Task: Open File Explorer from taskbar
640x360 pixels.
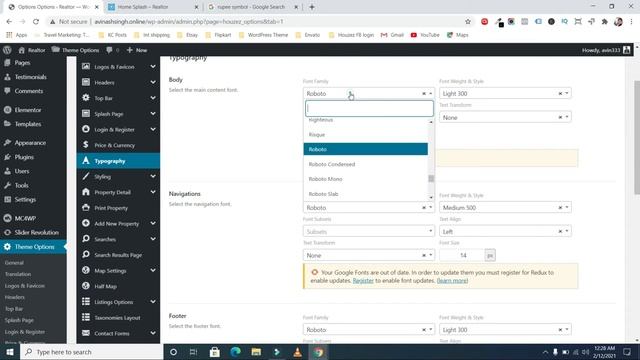Action: (x=256, y=352)
